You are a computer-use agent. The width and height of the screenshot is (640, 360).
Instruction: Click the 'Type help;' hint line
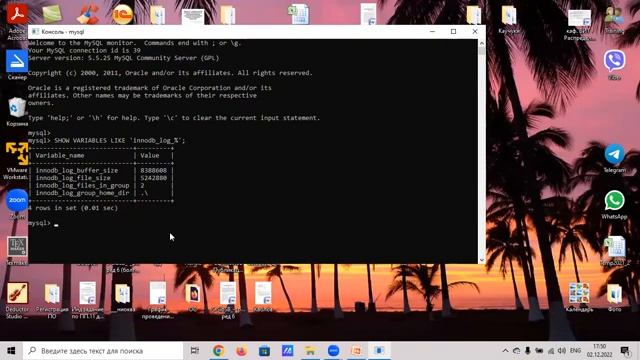[174, 118]
